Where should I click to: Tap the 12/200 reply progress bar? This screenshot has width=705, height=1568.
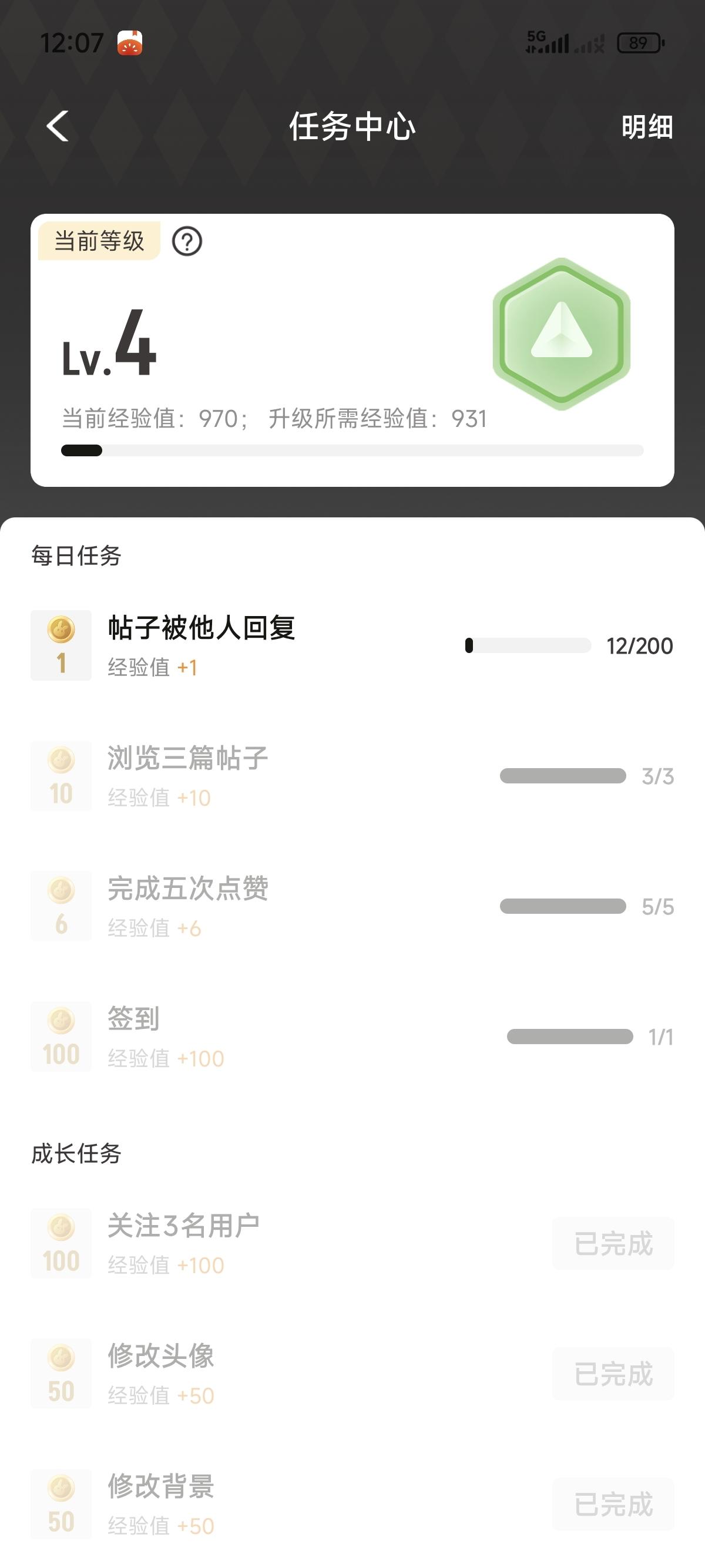tap(528, 646)
